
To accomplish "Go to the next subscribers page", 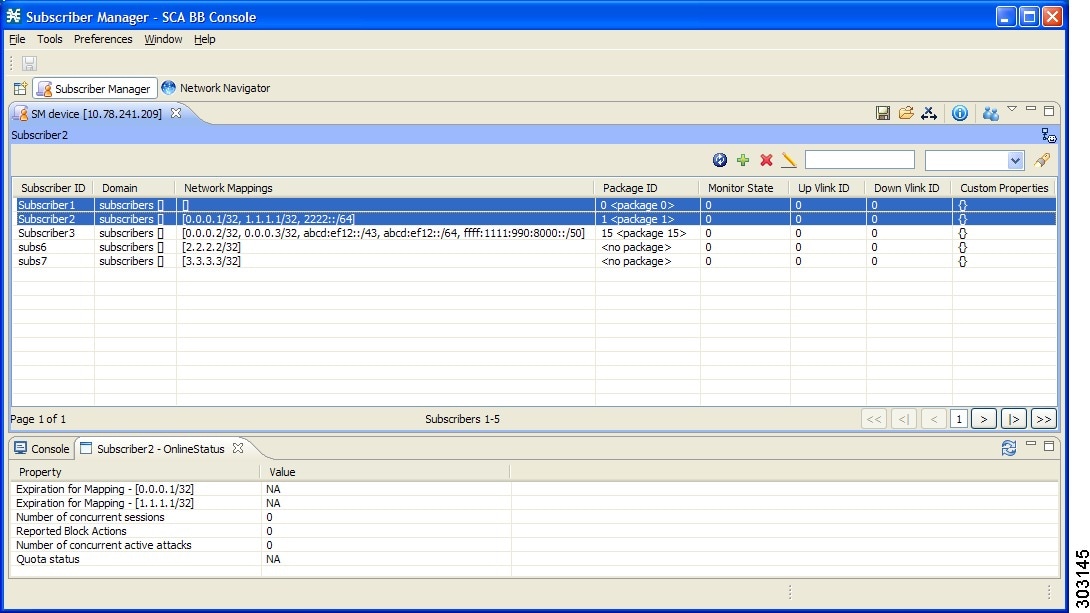I will coord(984,418).
